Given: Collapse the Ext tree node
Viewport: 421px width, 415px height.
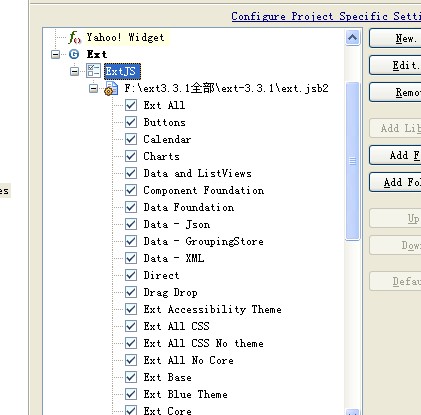Looking at the screenshot, I should pos(55,54).
